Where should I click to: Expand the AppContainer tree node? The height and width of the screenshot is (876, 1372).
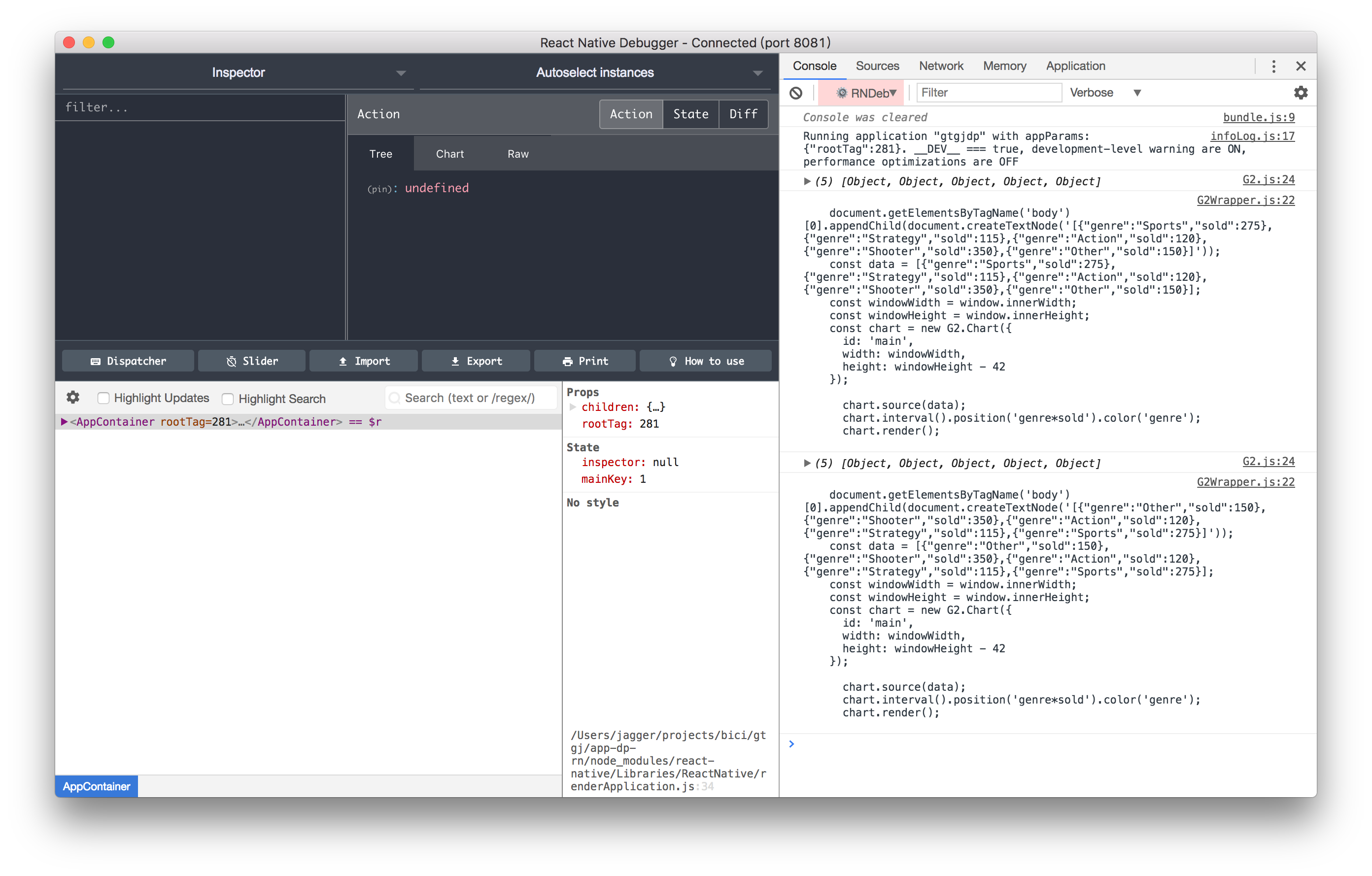(65, 421)
